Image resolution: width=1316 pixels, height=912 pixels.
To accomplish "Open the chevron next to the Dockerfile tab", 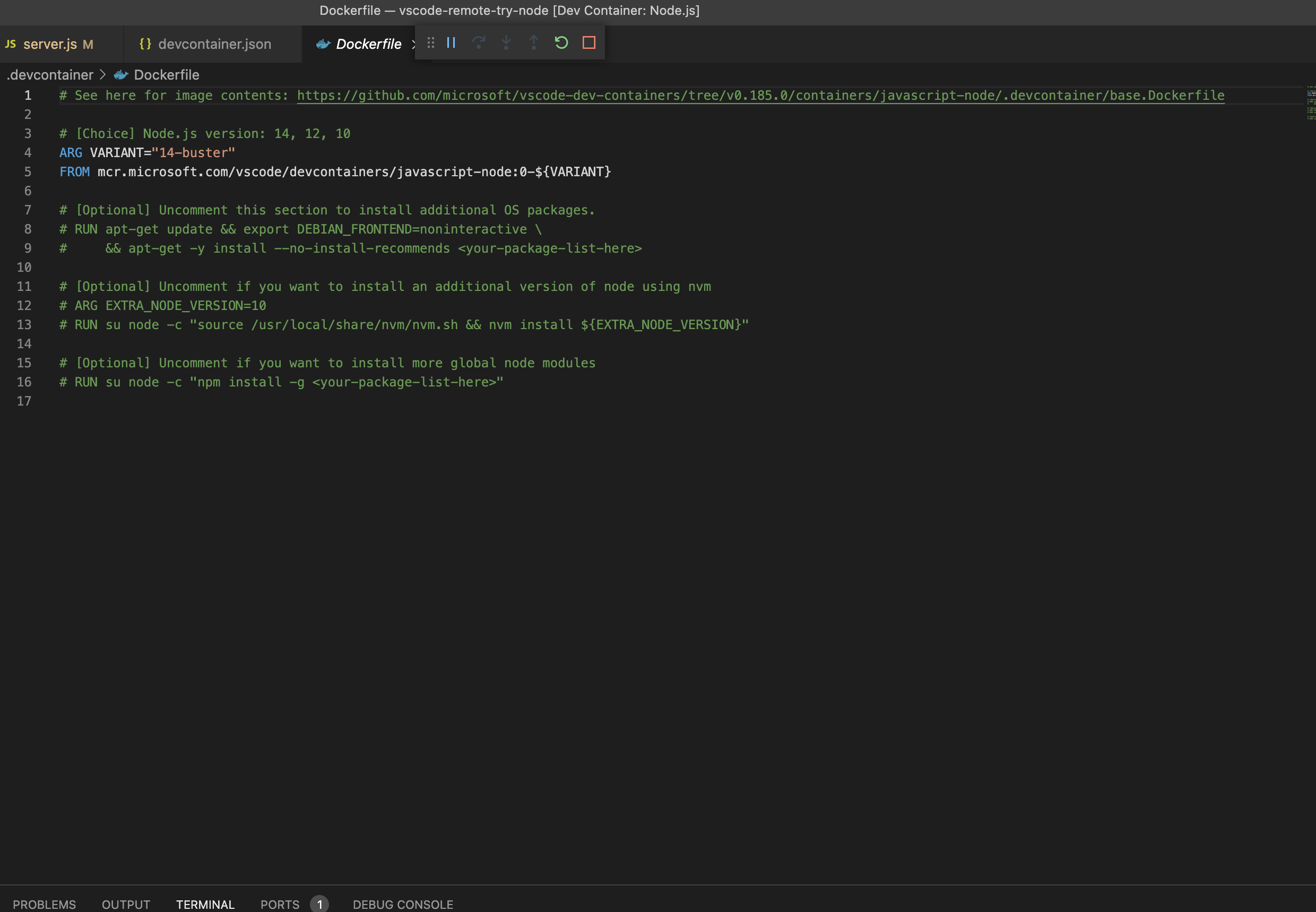I will (x=413, y=44).
